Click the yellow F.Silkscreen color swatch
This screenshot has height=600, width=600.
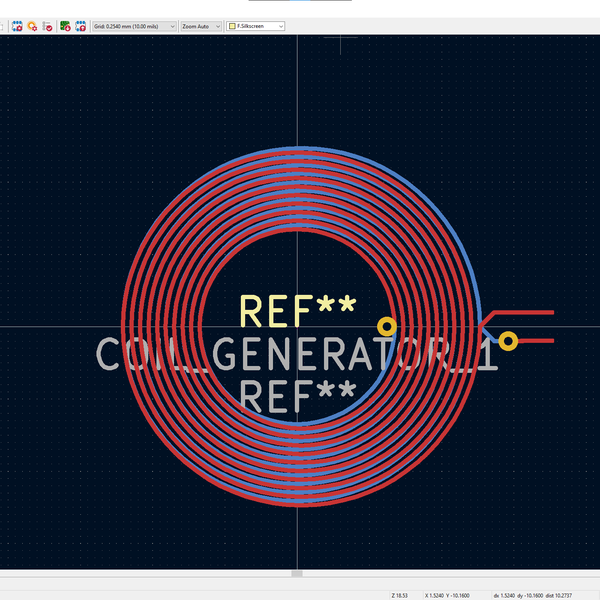(x=232, y=26)
